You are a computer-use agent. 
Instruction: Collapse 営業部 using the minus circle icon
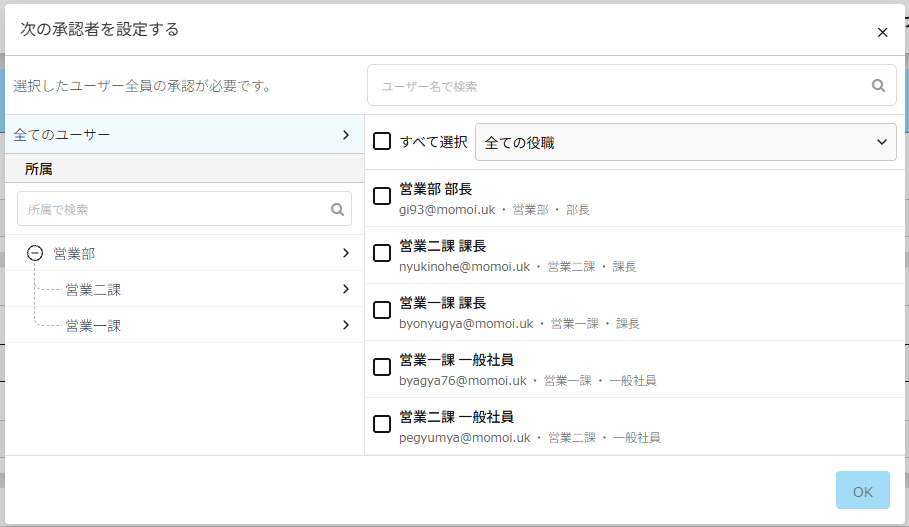pos(35,254)
